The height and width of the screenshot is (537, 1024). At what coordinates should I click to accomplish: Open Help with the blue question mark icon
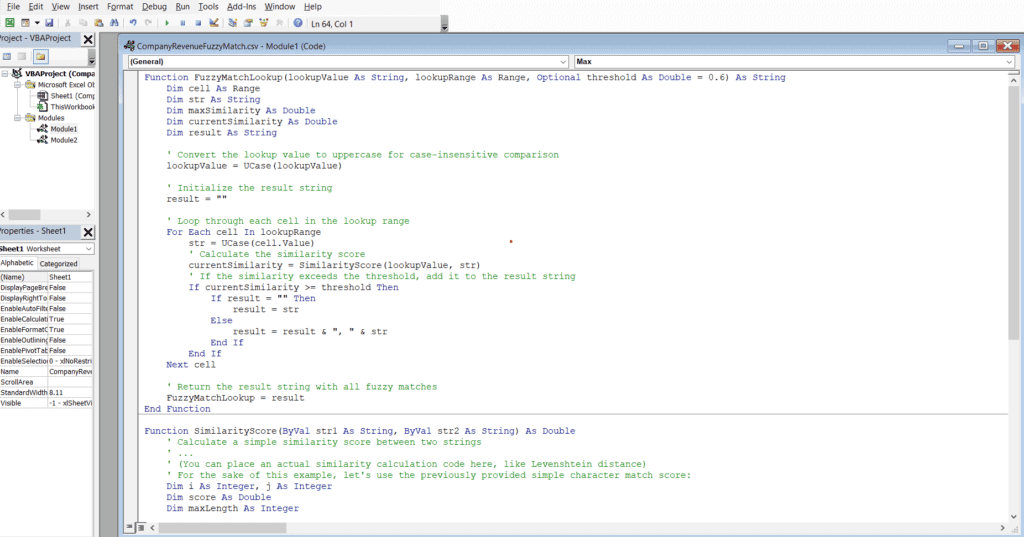tap(298, 23)
